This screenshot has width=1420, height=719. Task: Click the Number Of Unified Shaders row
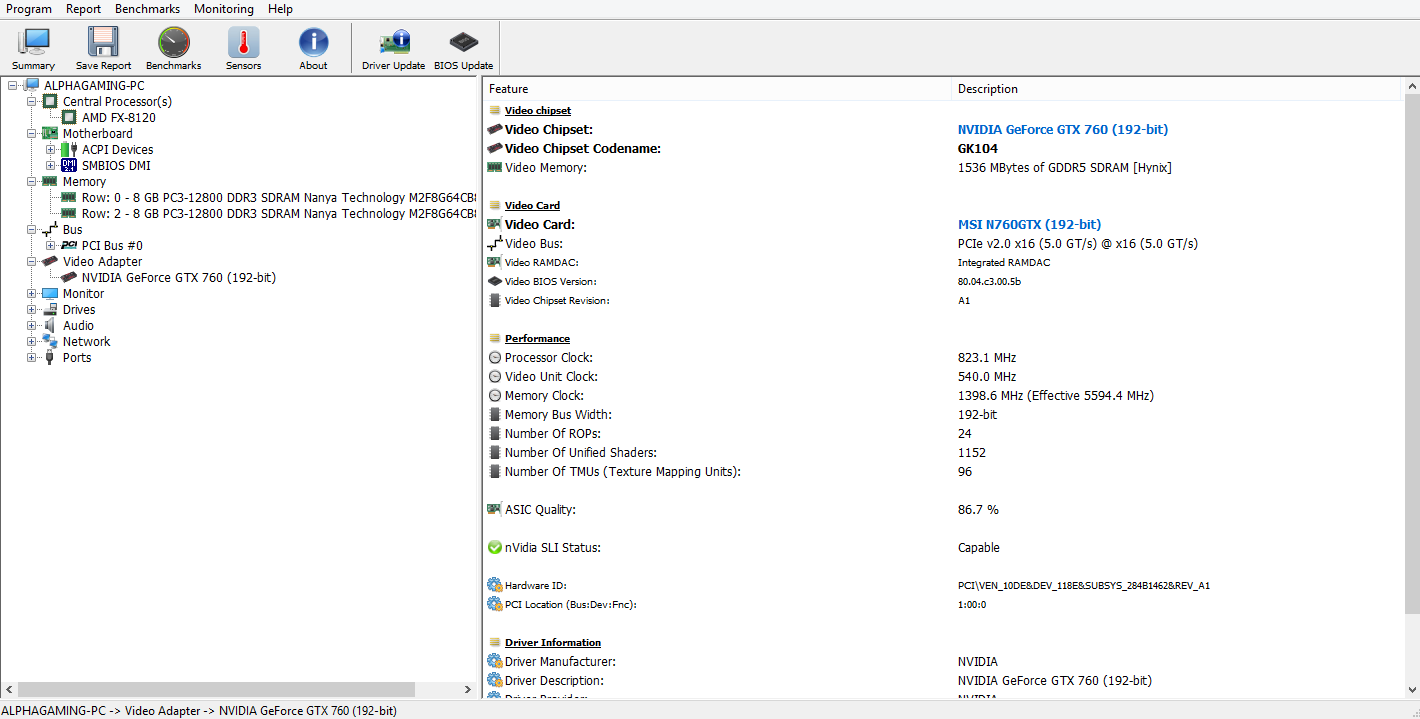(x=942, y=452)
